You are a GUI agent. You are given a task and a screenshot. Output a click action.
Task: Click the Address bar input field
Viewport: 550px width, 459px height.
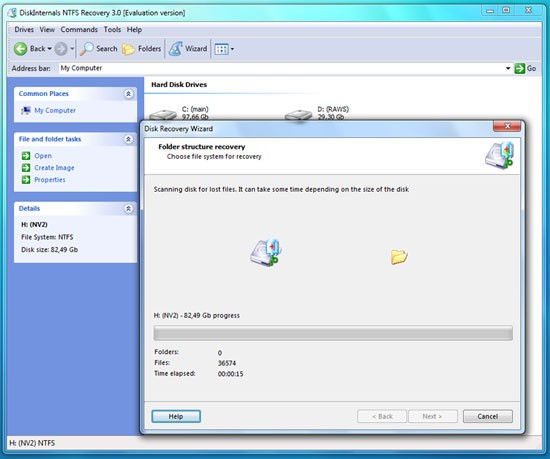[281, 68]
